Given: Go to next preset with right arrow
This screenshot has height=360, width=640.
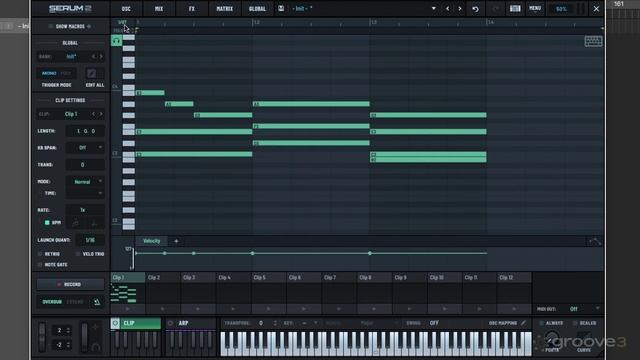Looking at the screenshot, I should 460,9.
